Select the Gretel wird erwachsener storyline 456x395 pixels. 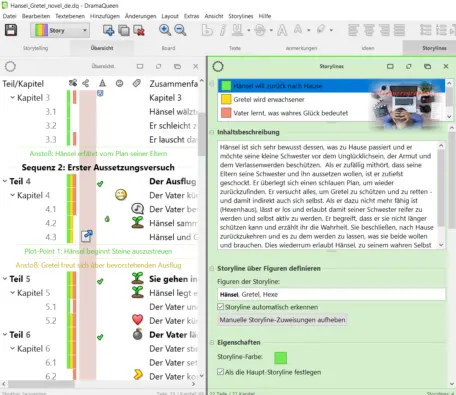point(269,99)
